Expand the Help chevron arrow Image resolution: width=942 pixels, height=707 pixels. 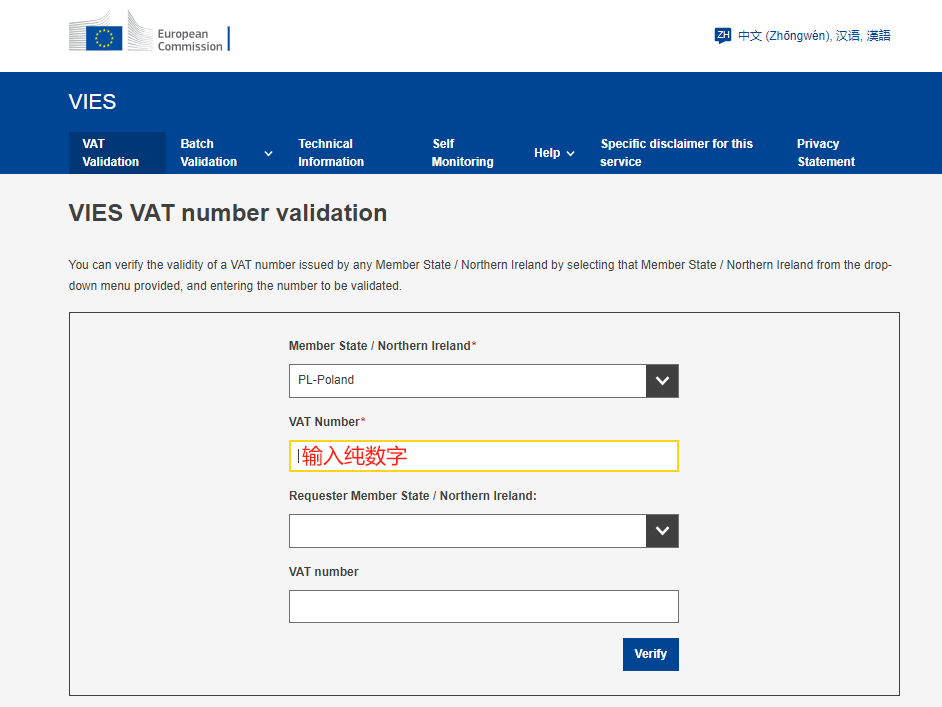(x=571, y=154)
